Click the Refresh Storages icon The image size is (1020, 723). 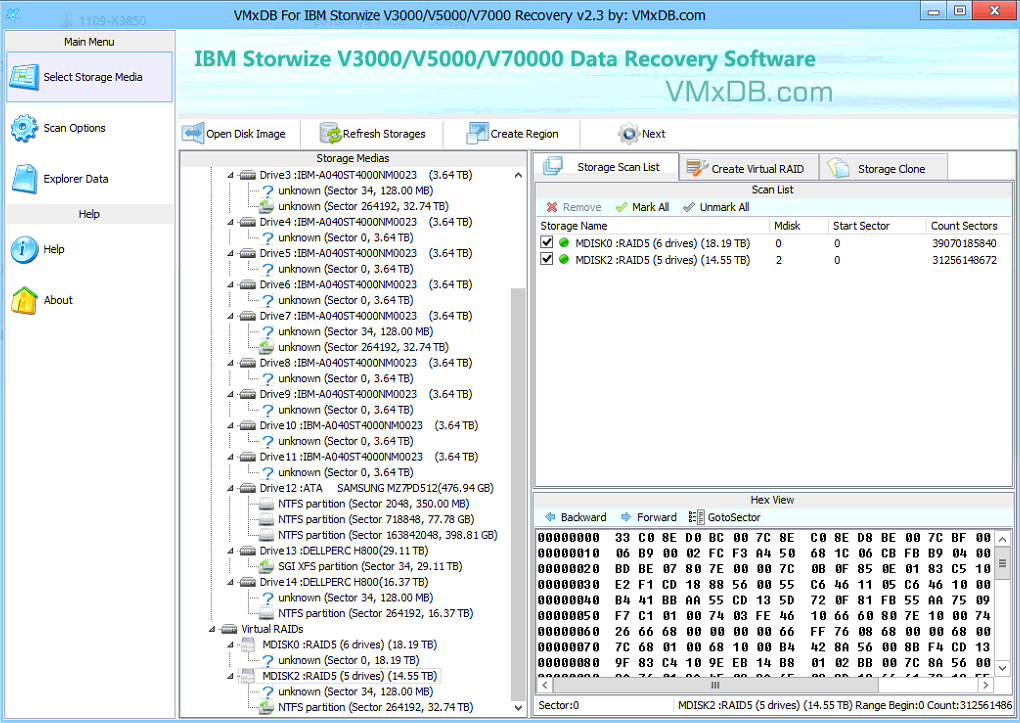pyautogui.click(x=330, y=134)
